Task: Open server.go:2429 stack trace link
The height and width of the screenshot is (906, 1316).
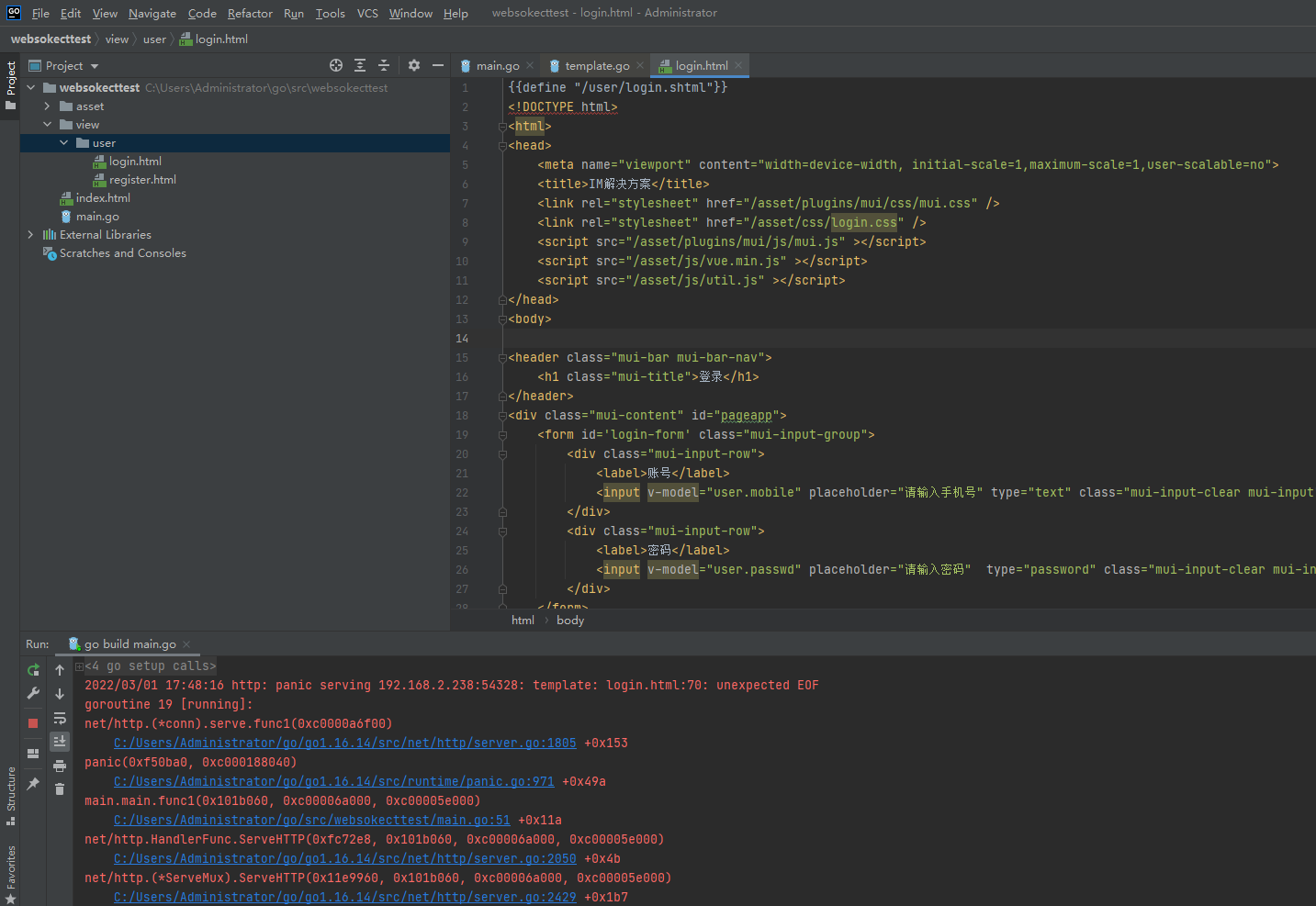Action: (345, 898)
